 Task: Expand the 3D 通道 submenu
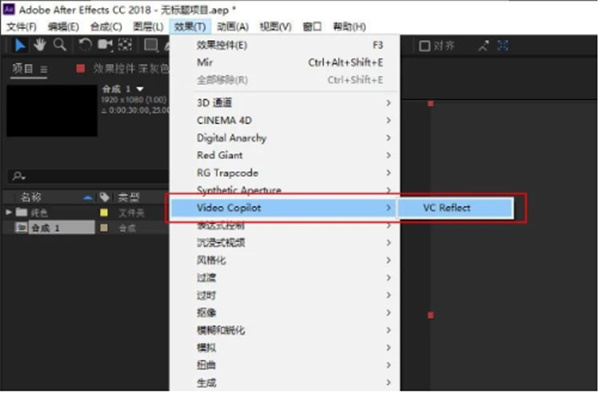[285, 103]
